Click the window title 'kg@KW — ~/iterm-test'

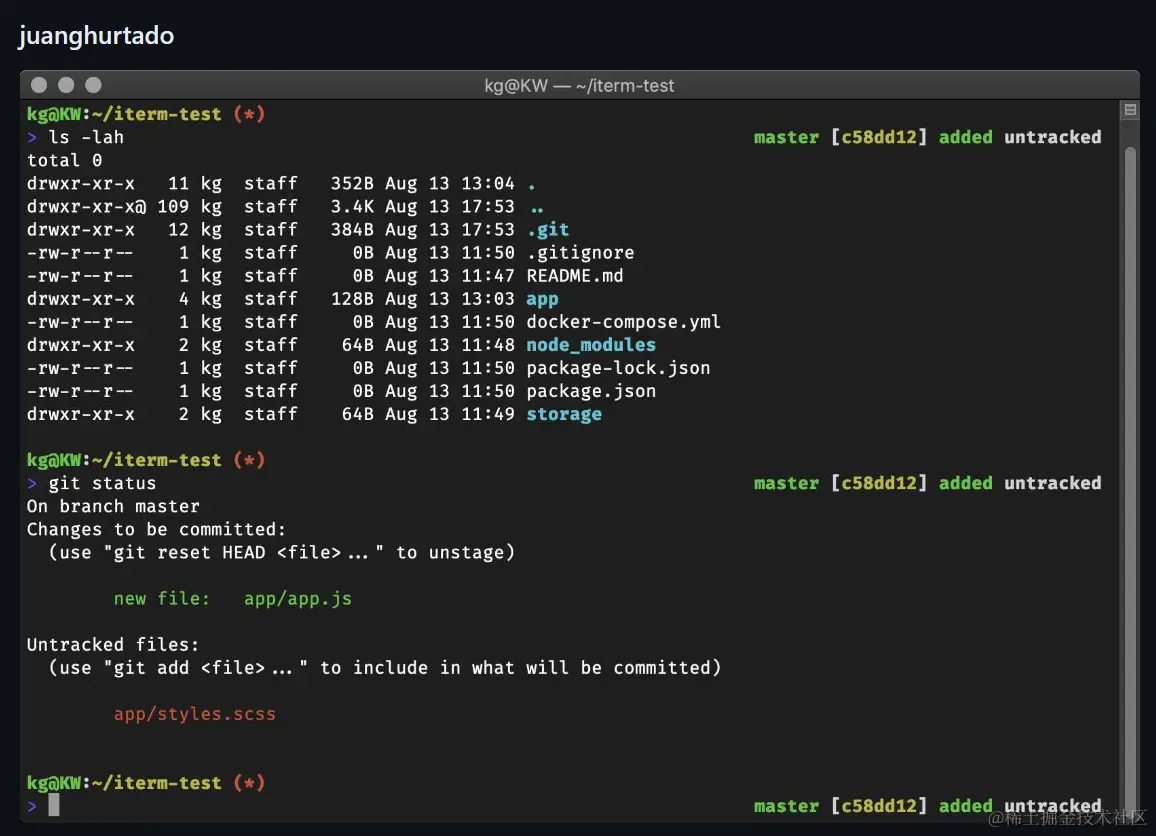click(x=579, y=86)
